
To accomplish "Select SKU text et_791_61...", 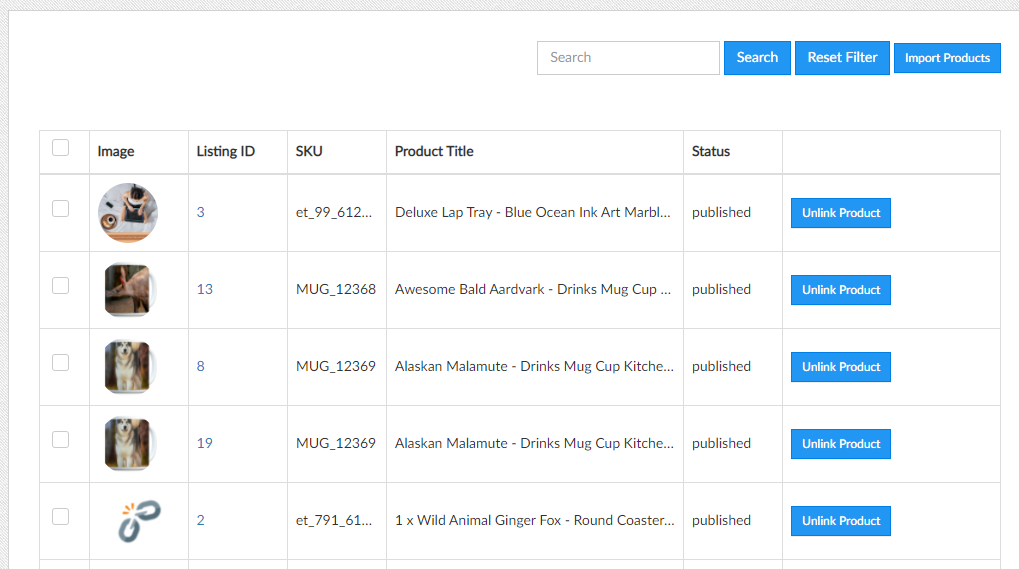I will (334, 520).
